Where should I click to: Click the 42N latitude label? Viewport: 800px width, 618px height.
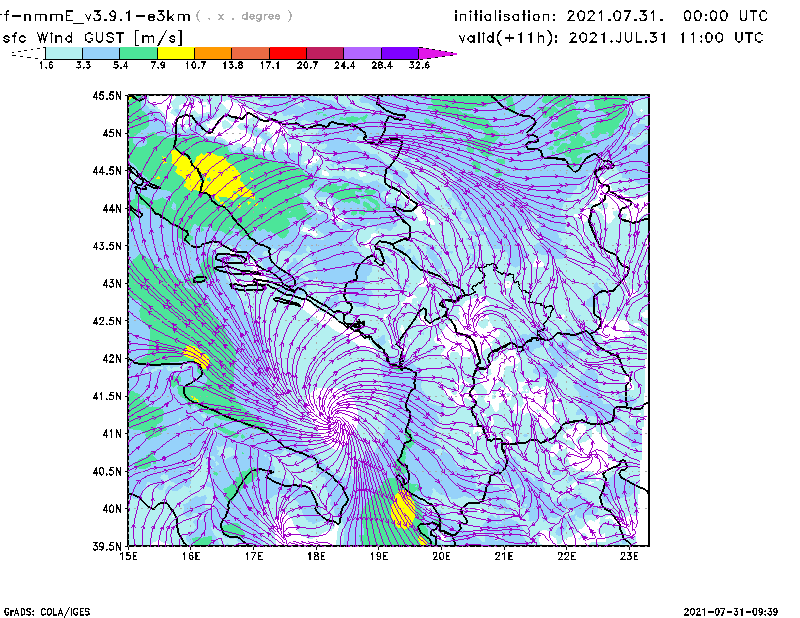[112, 359]
